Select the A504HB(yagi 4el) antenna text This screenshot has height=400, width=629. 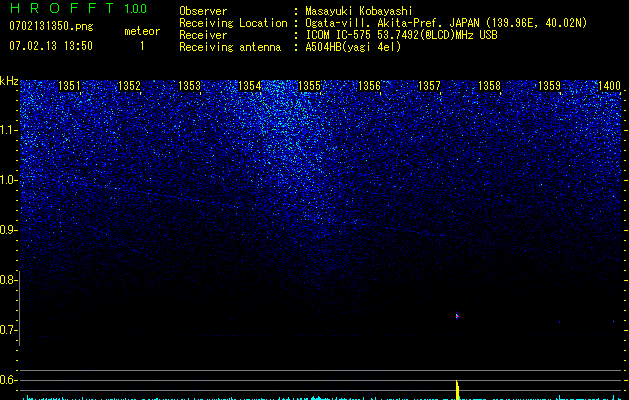(353, 47)
